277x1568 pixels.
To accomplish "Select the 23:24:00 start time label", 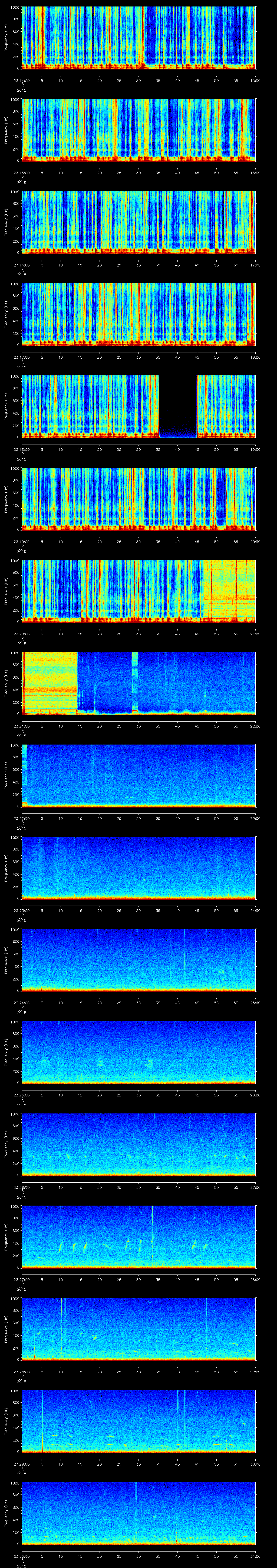I will [x=22, y=1003].
